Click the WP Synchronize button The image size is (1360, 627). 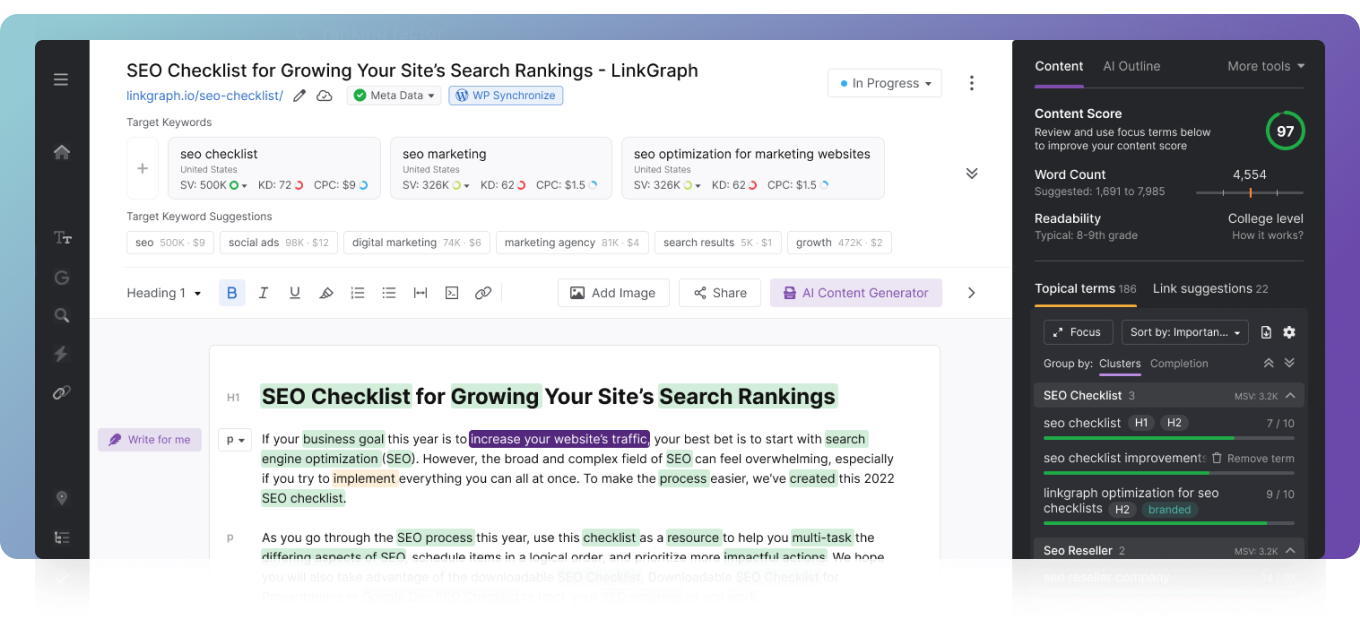click(506, 96)
